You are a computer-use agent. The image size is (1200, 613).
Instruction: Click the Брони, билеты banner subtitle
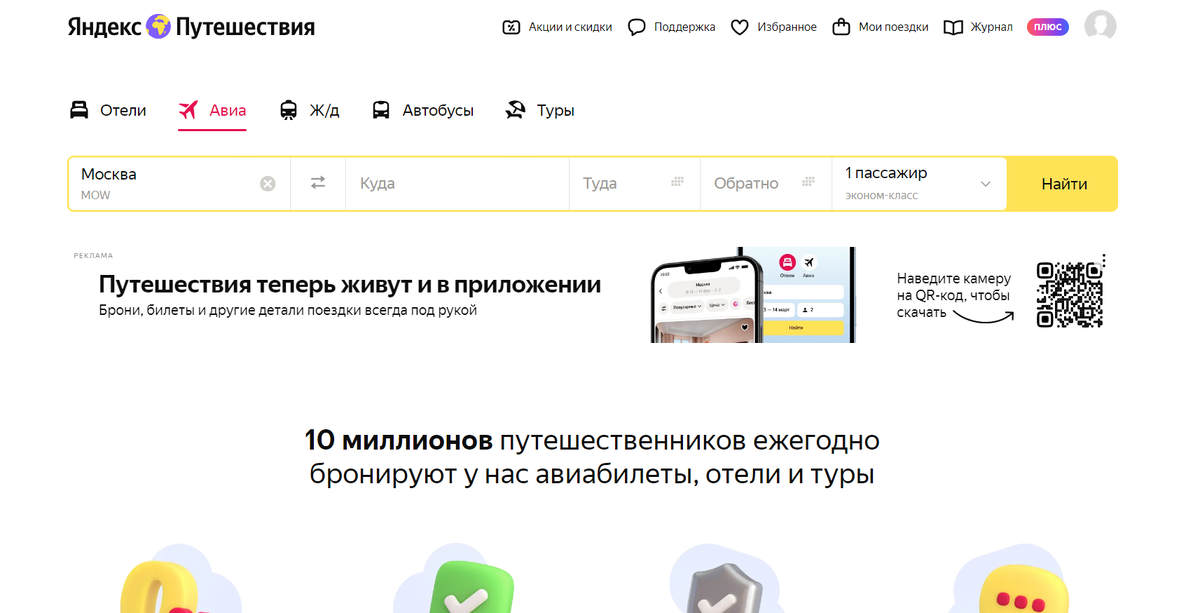[x=288, y=310]
